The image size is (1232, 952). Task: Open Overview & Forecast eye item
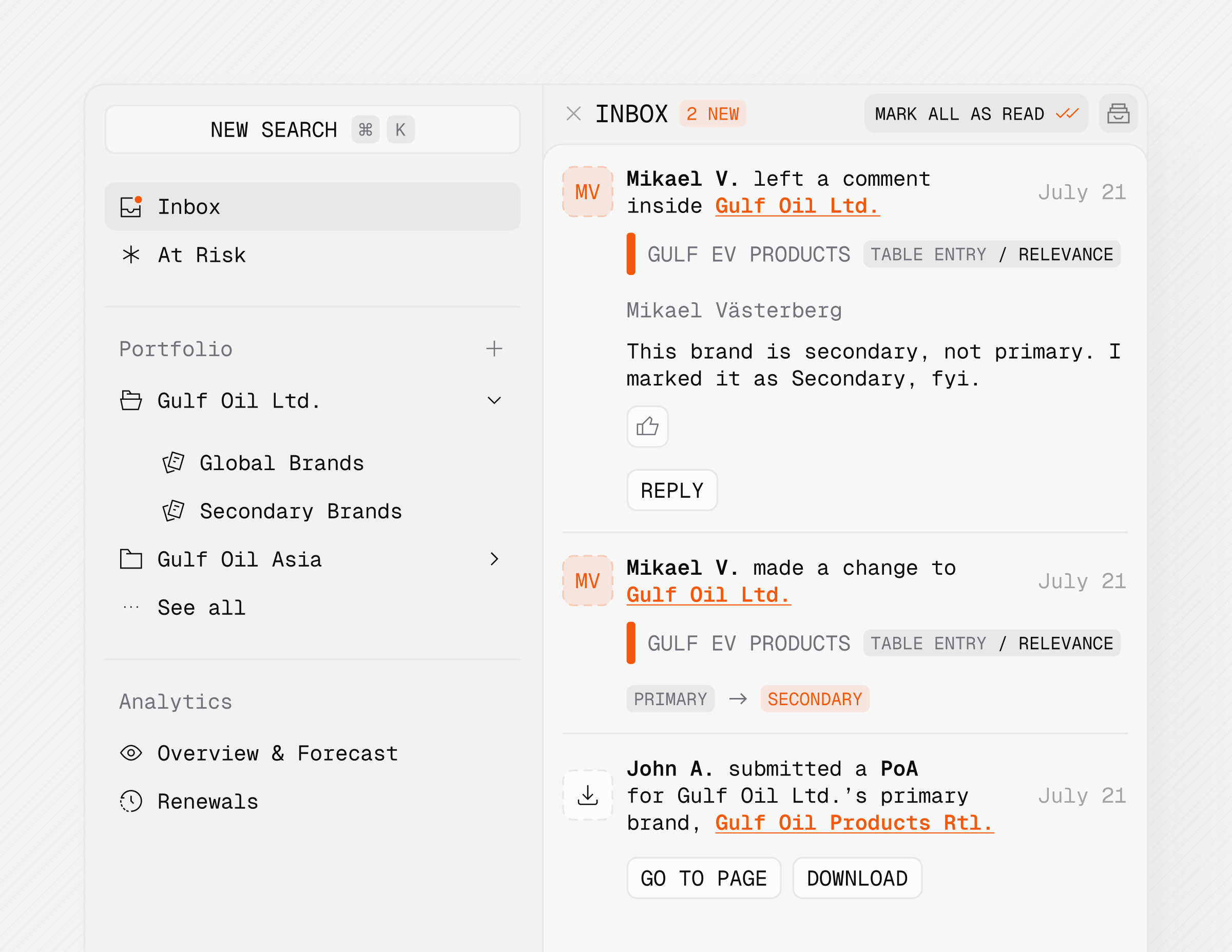276,753
